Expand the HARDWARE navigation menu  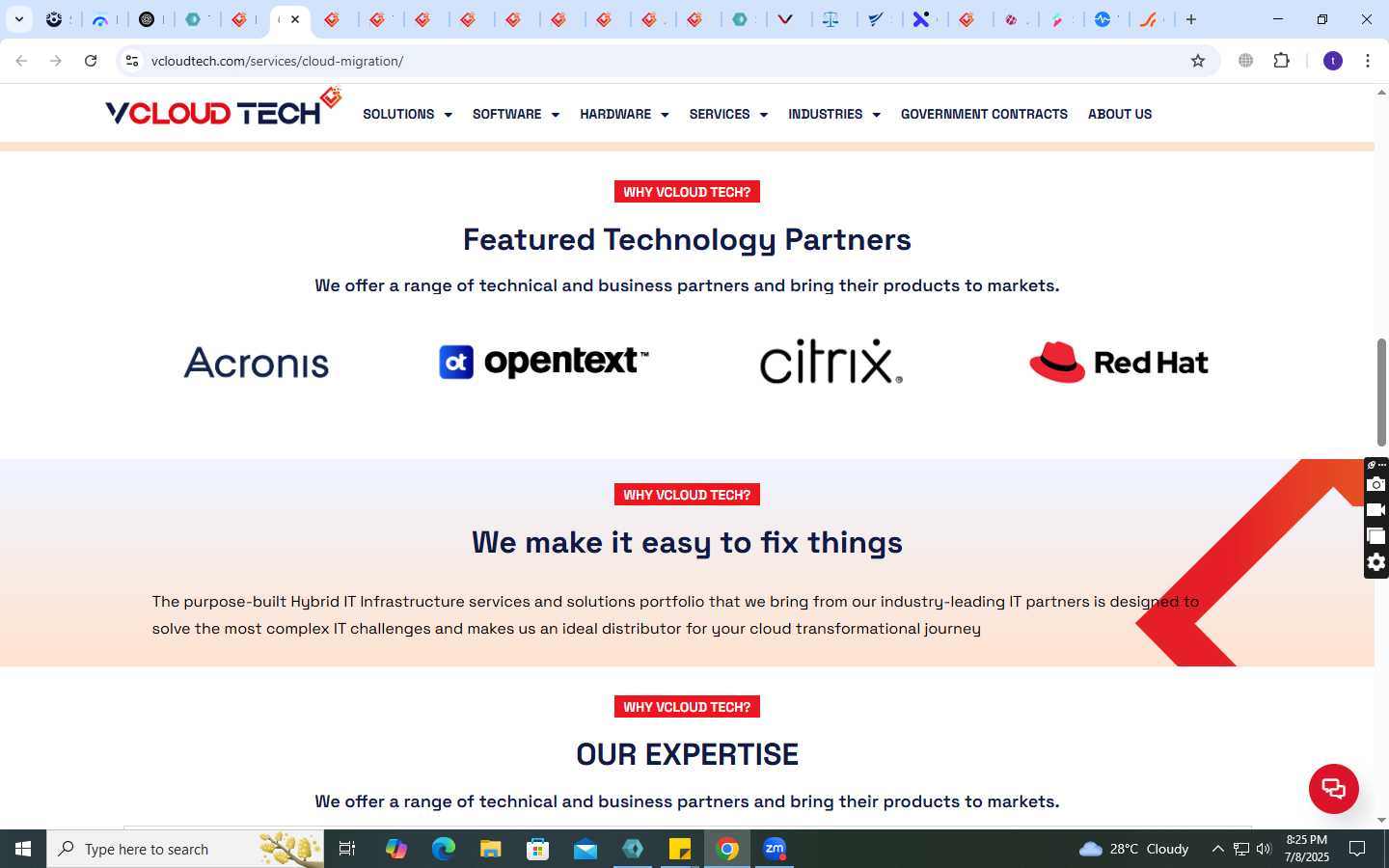click(x=624, y=114)
